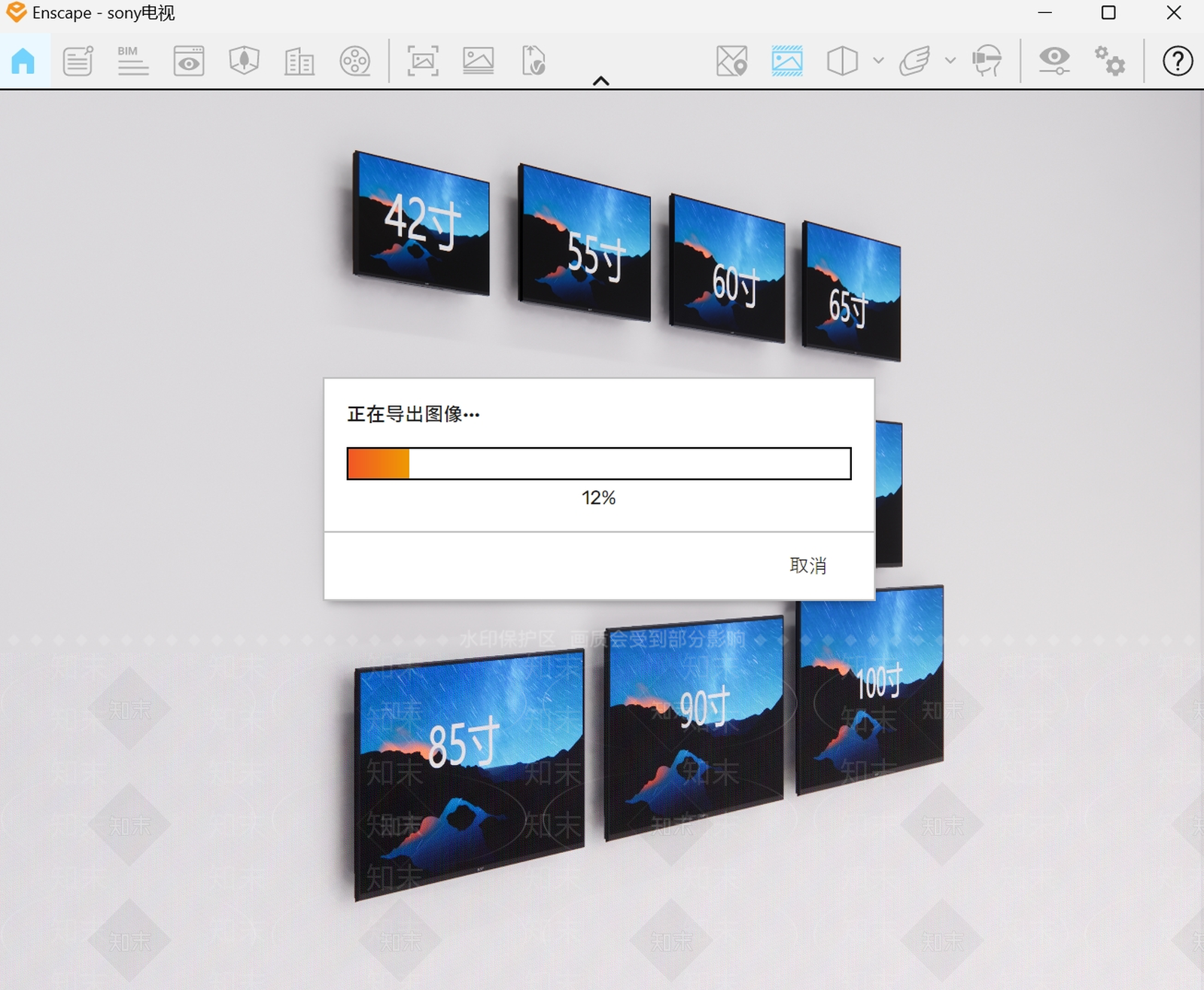Click the 正在导出图像 dialog title text

point(413,414)
